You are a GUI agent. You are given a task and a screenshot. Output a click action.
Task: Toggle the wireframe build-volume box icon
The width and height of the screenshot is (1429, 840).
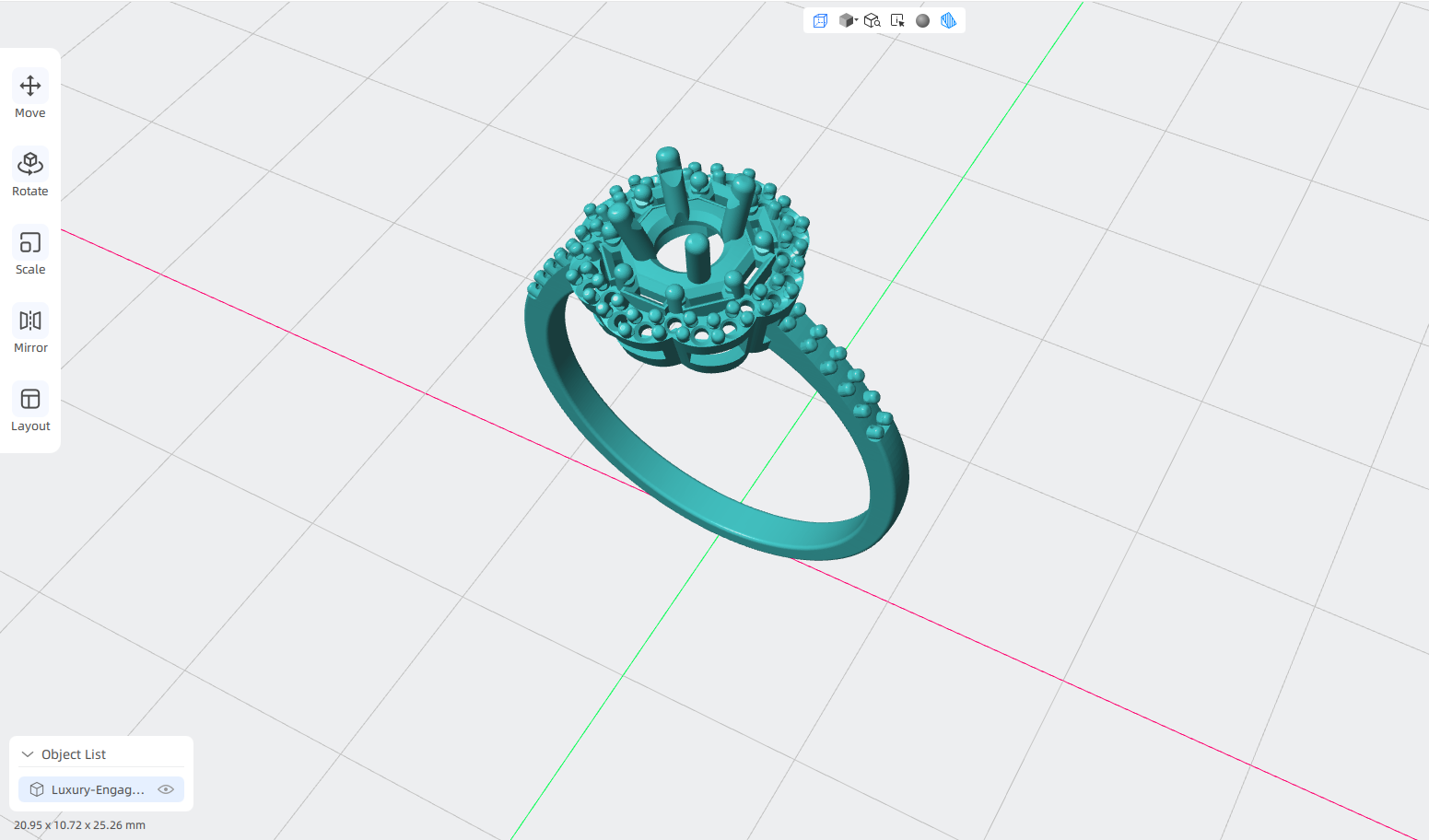[x=820, y=20]
